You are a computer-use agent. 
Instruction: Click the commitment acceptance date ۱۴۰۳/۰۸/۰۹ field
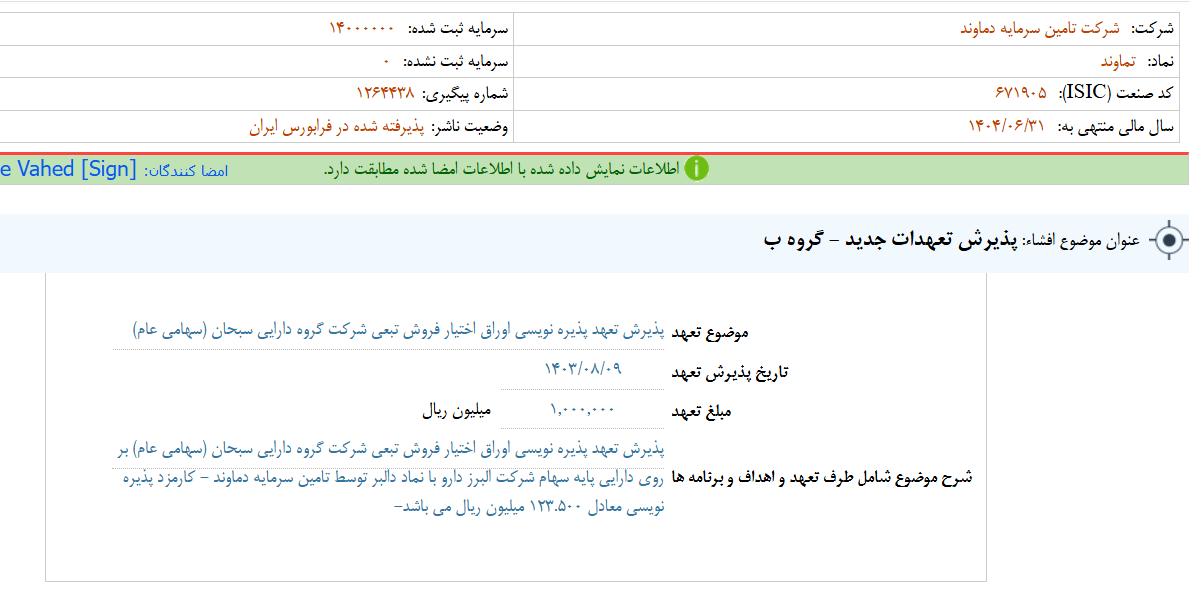[582, 369]
